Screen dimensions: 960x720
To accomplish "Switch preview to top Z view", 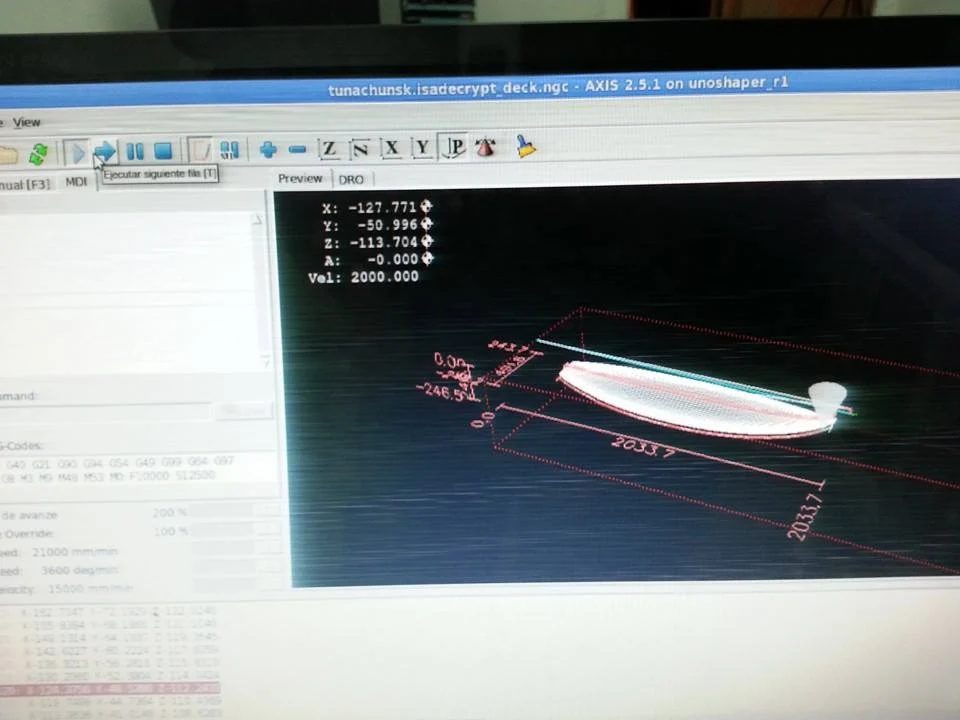I will 329,149.
